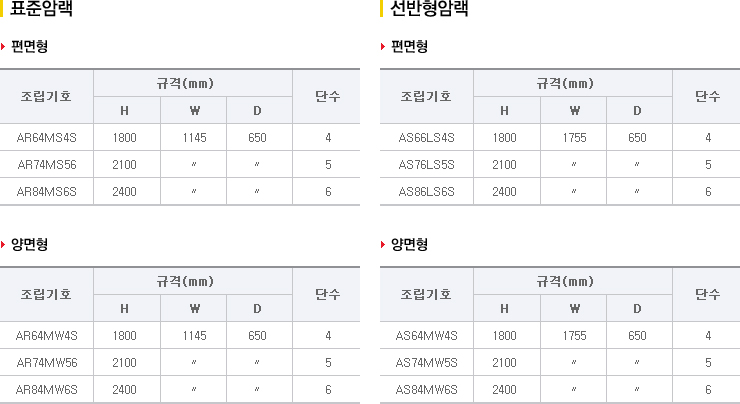Image resolution: width=740 pixels, height=404 pixels.
Task: Click the 선반형암랙 section title
Action: pos(429,8)
